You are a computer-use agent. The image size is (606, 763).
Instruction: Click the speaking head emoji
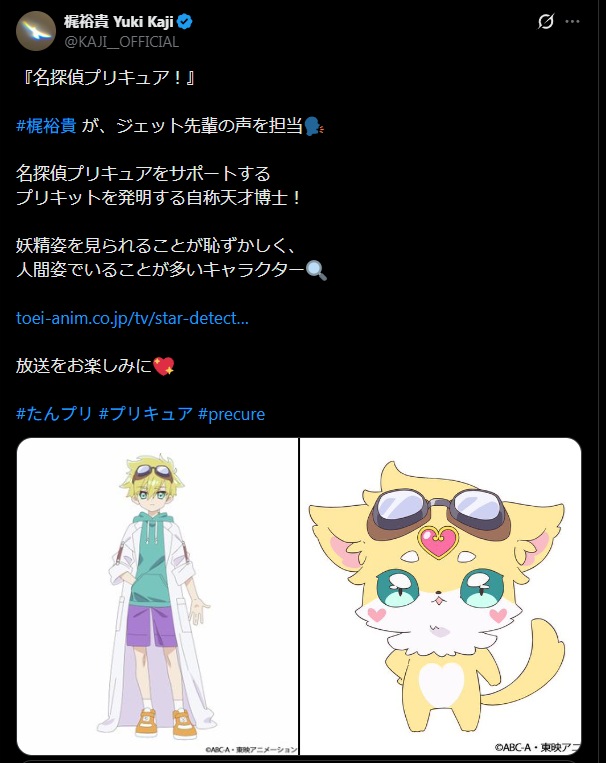(x=314, y=126)
